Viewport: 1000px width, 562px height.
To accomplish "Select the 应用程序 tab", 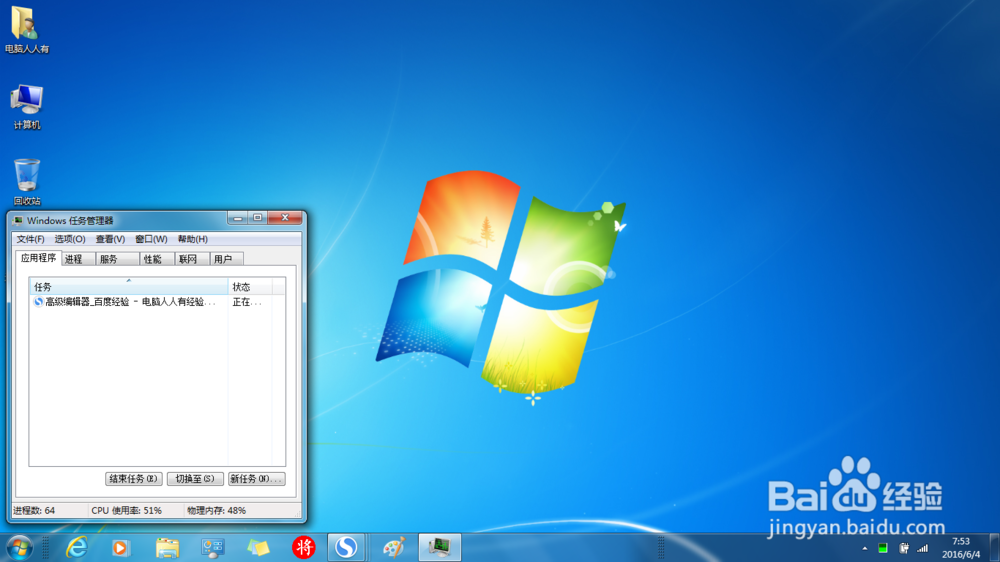I will (38, 258).
